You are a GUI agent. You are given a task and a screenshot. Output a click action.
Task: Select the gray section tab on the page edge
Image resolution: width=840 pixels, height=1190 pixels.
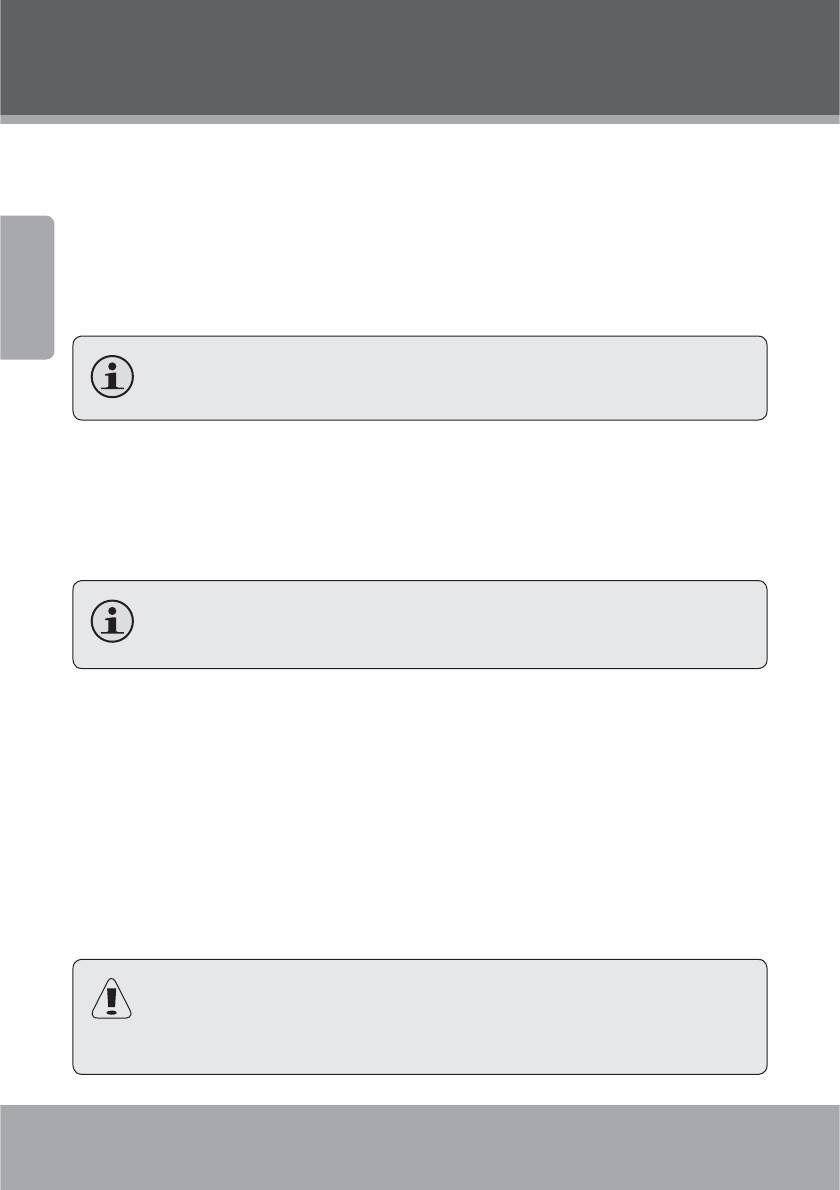27,288
